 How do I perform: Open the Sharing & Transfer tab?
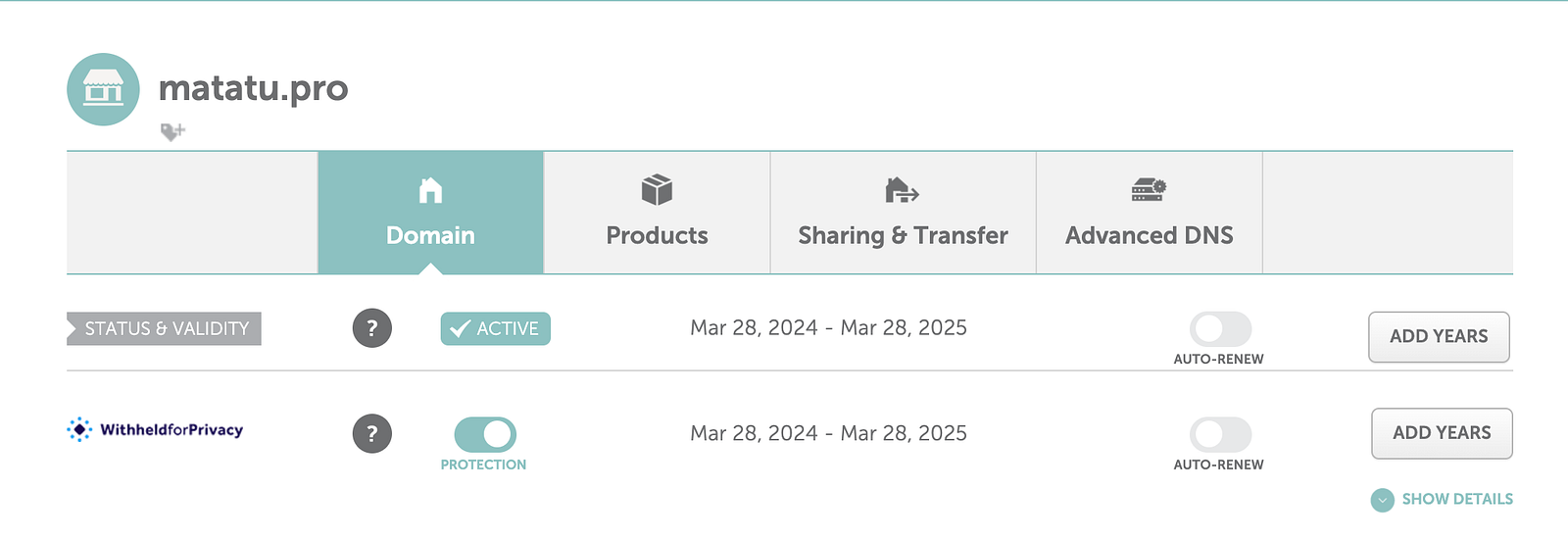coord(903,213)
